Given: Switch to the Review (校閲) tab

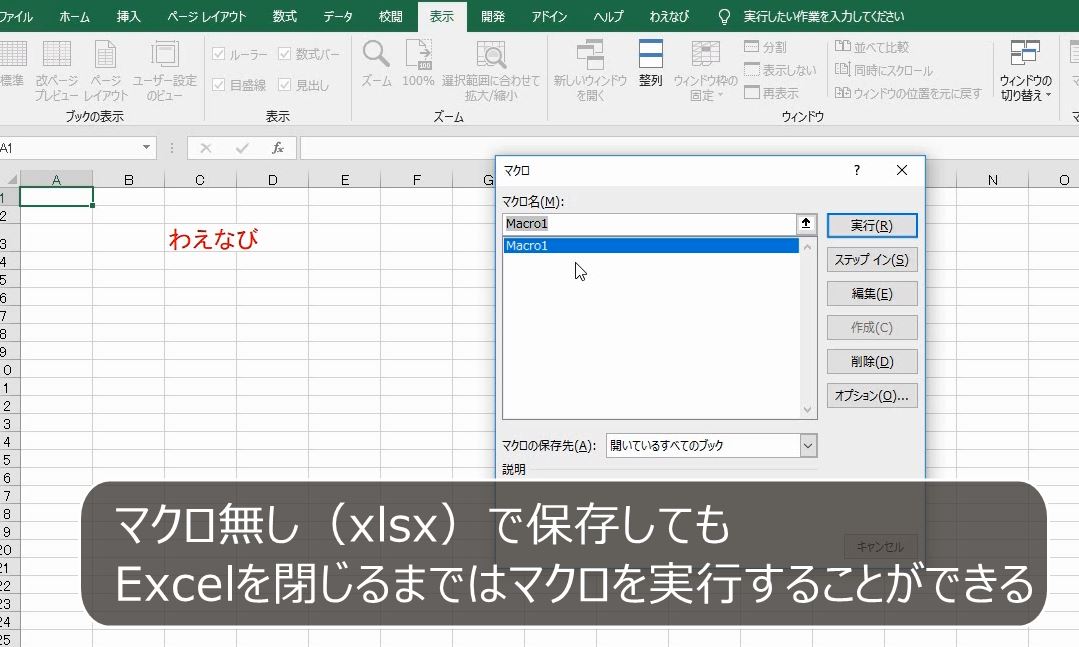Looking at the screenshot, I should [x=390, y=16].
